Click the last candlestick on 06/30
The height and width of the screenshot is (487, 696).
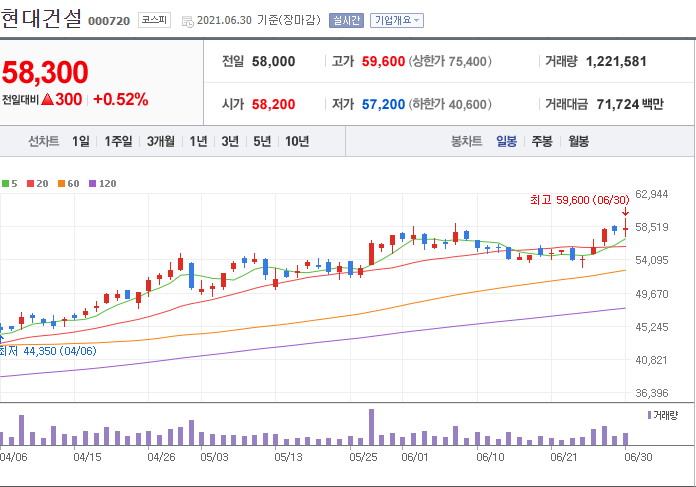tap(625, 228)
